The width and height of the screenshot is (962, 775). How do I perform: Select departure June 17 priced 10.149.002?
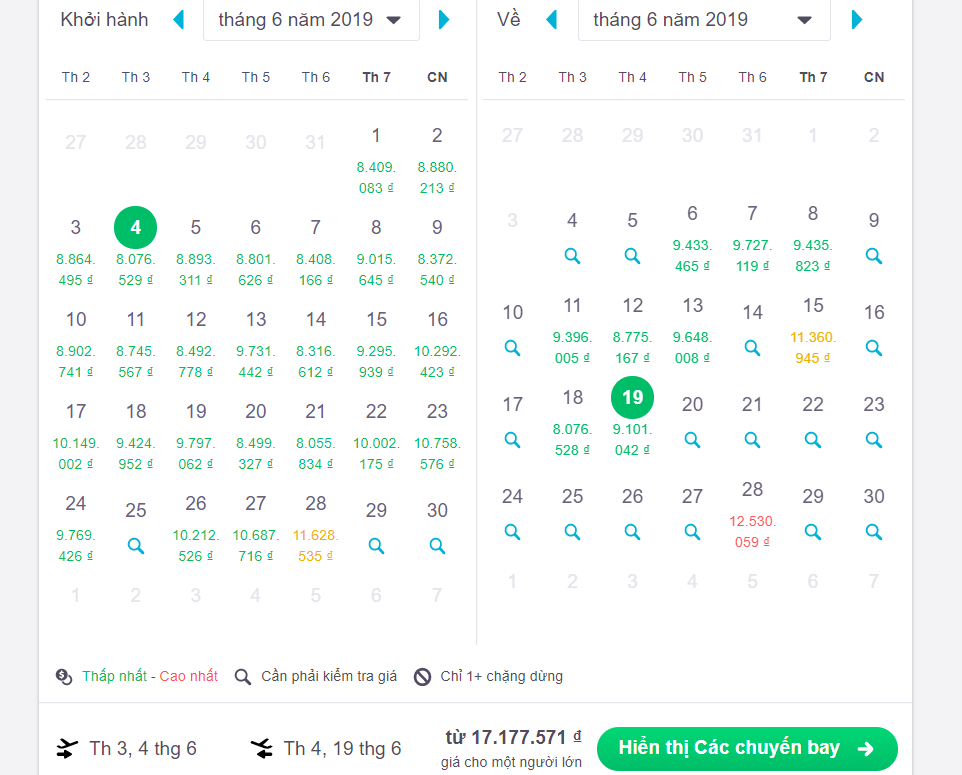(75, 436)
